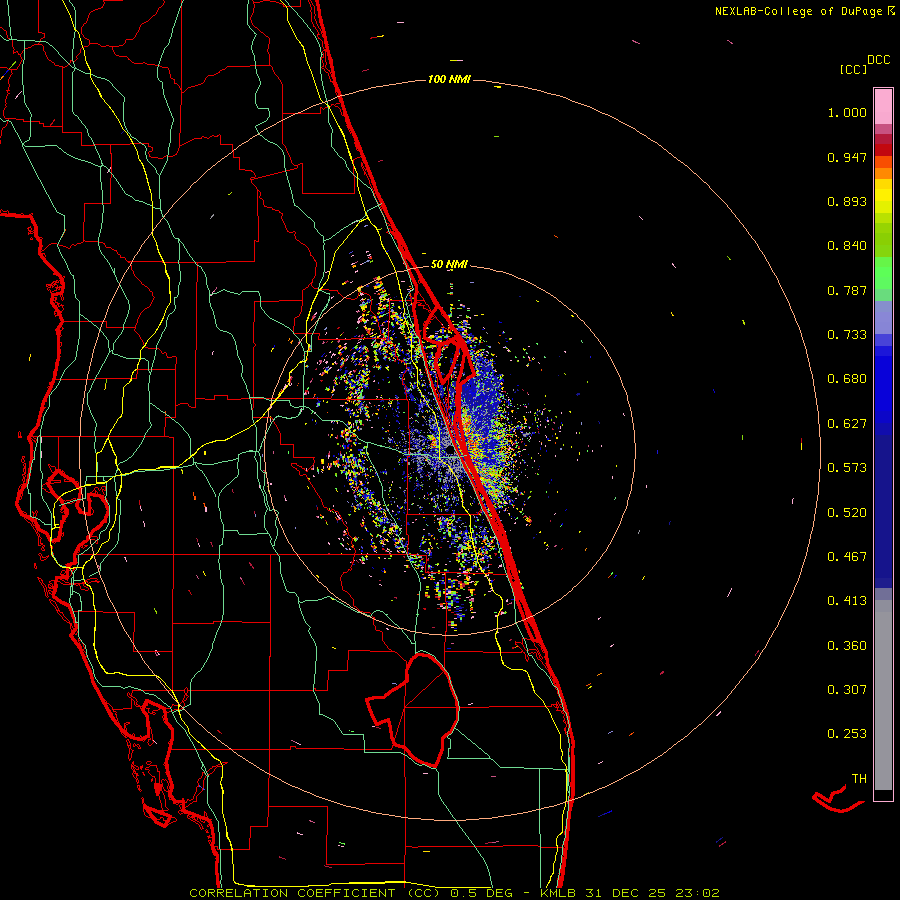Click the 0.680 scale value

847,379
